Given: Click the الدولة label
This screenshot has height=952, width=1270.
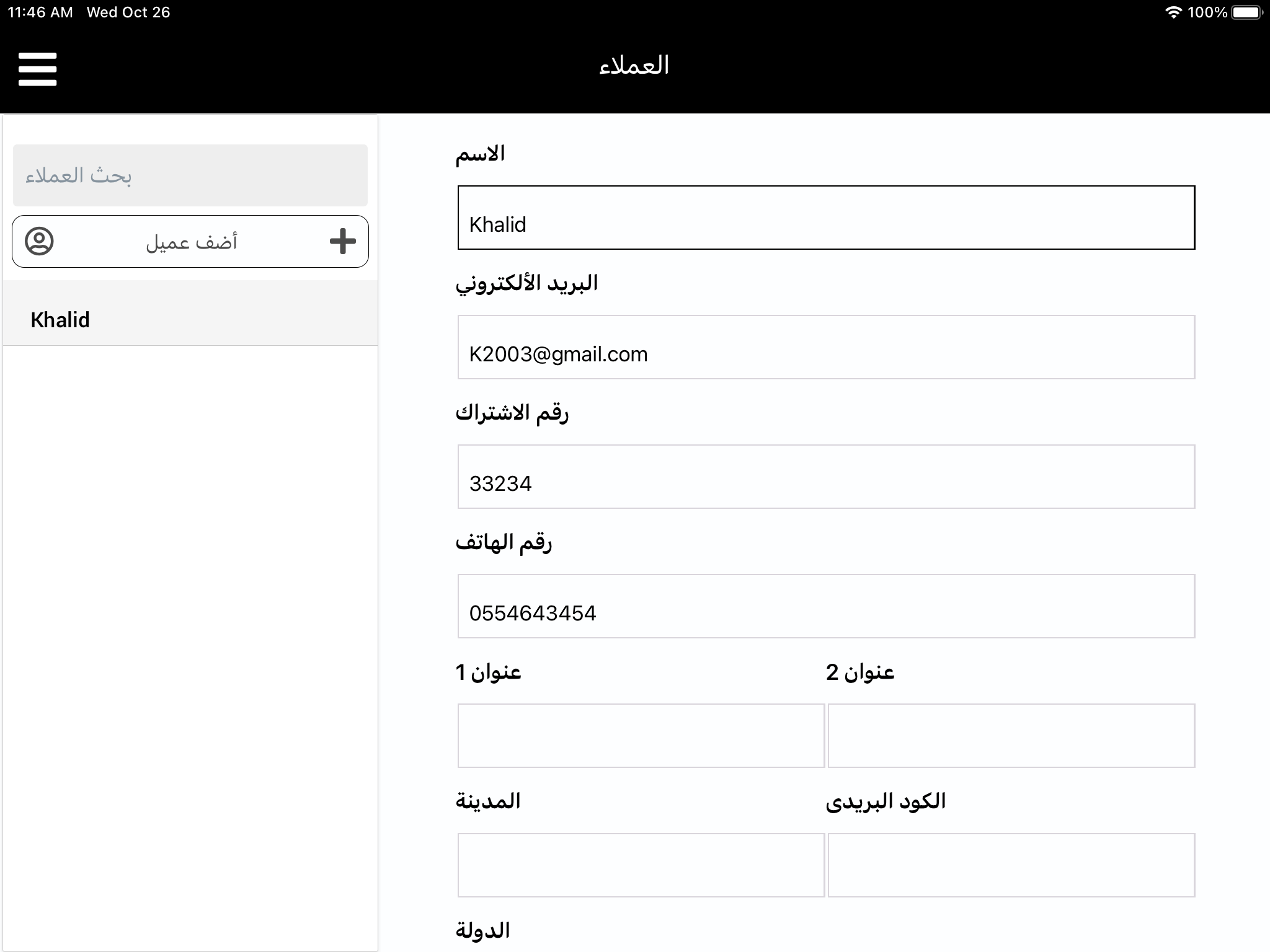Looking at the screenshot, I should coord(483,930).
